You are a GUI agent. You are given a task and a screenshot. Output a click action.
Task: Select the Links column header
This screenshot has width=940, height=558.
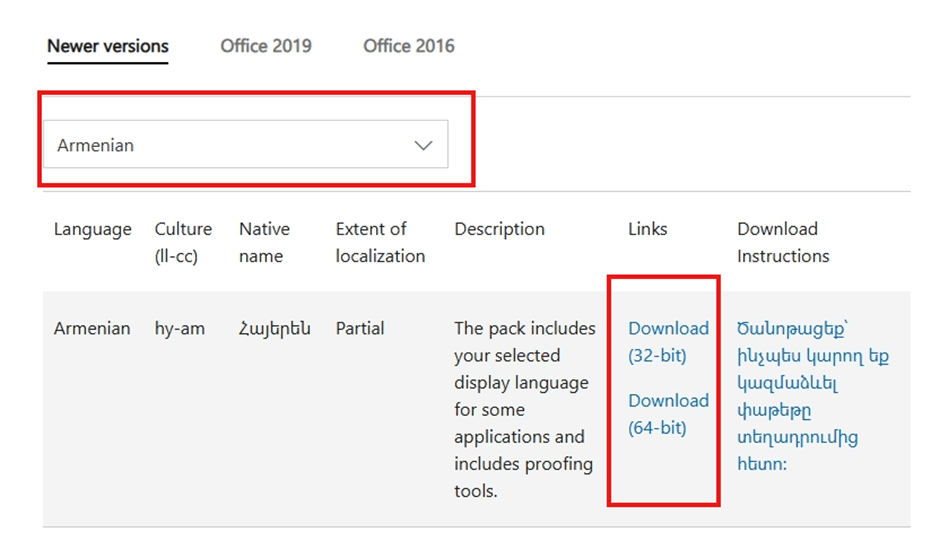pyautogui.click(x=647, y=229)
